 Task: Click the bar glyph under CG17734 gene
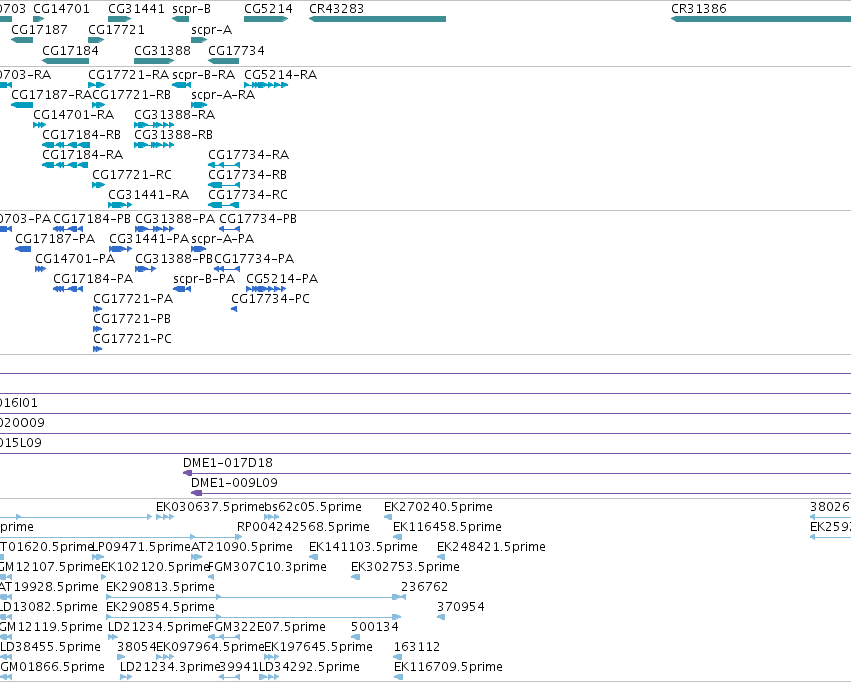[224, 61]
